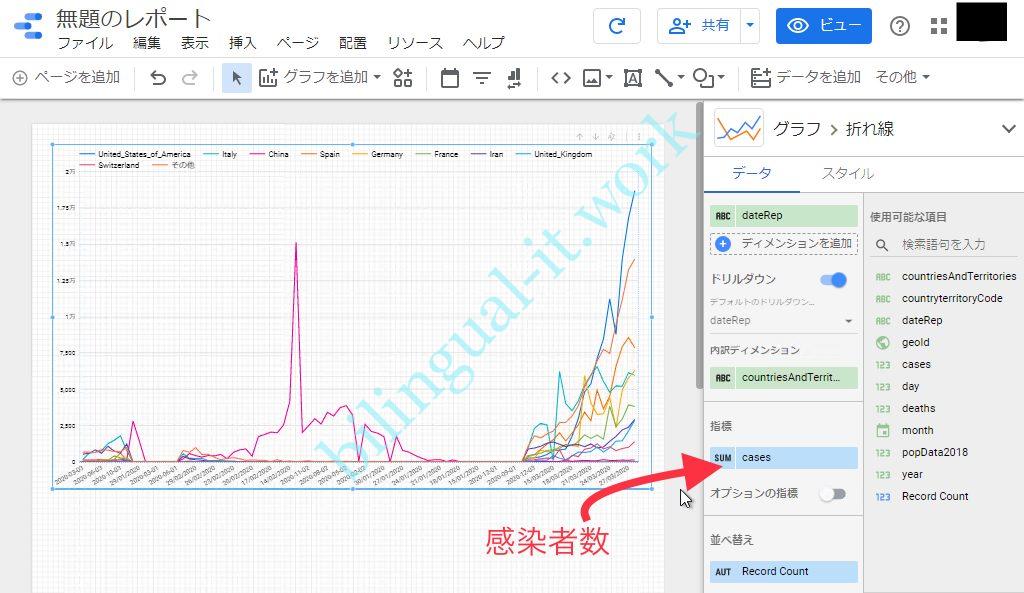Open the help question mark icon

(x=900, y=26)
